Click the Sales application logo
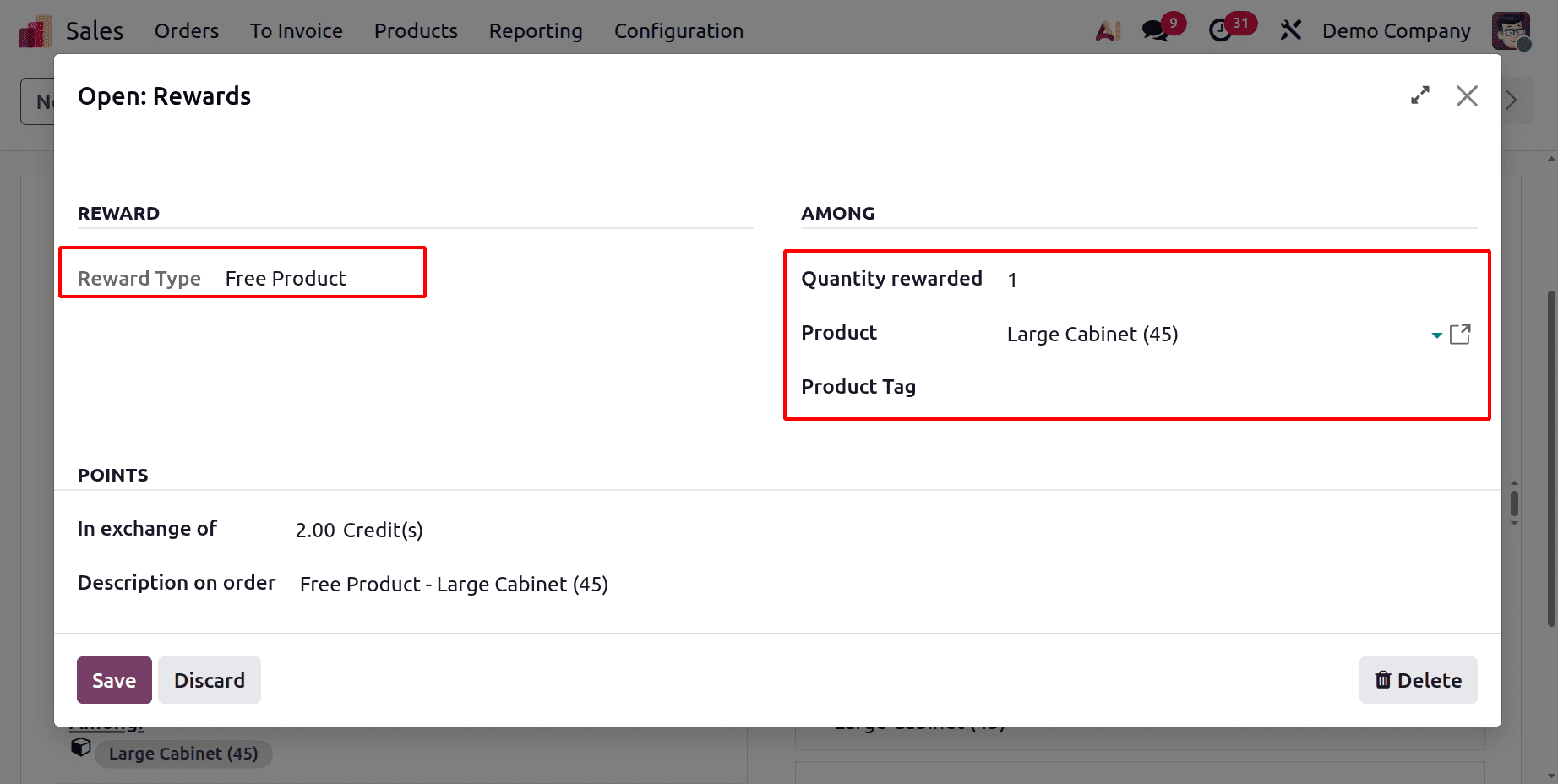Viewport: 1558px width, 784px height. click(x=34, y=30)
